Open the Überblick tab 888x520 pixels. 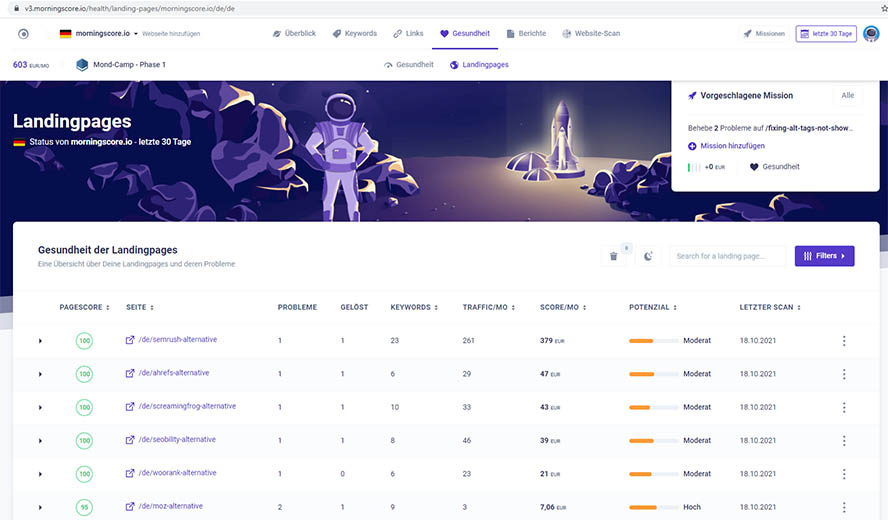294,33
